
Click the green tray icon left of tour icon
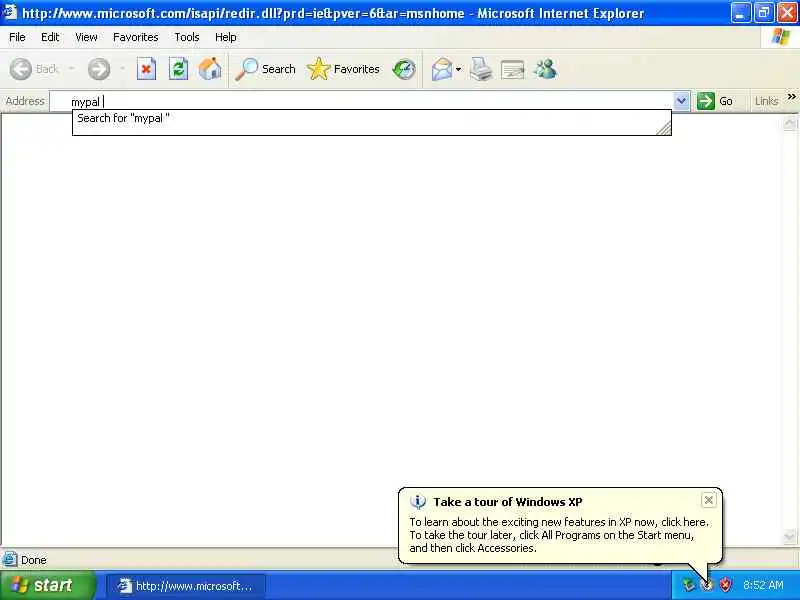click(x=689, y=585)
